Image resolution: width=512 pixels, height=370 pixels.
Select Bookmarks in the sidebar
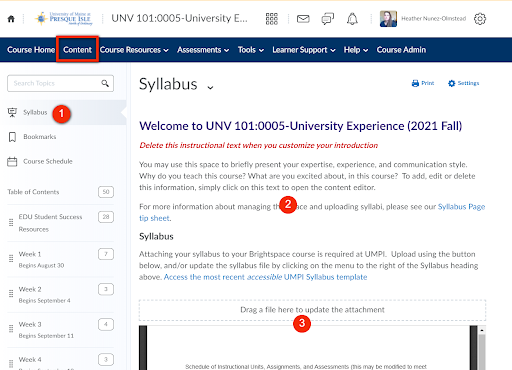(40, 137)
